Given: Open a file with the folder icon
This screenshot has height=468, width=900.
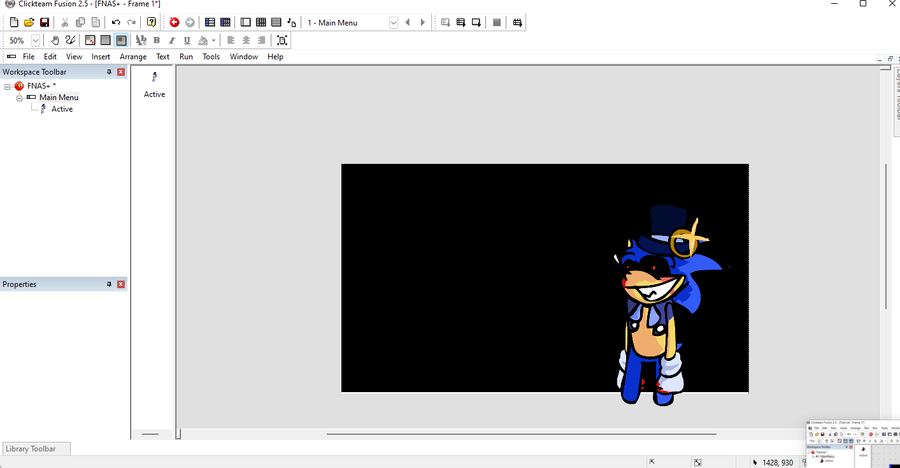Looking at the screenshot, I should pyautogui.click(x=29, y=22).
